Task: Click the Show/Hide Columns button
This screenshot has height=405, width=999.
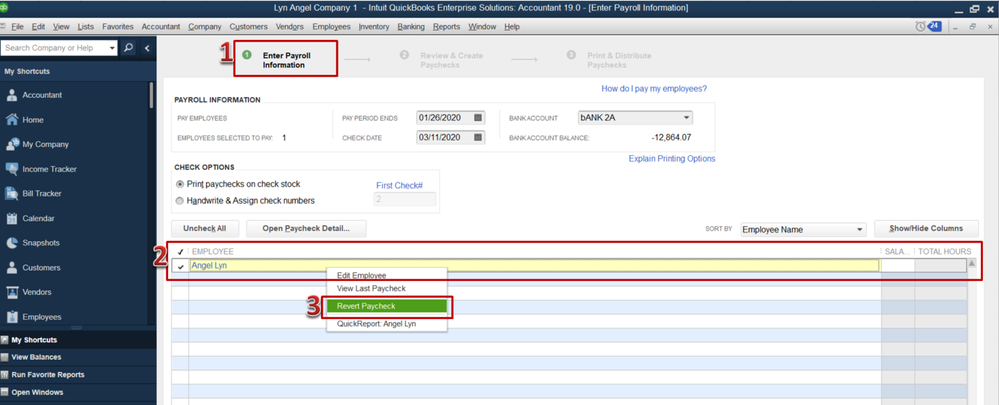Action: click(926, 229)
